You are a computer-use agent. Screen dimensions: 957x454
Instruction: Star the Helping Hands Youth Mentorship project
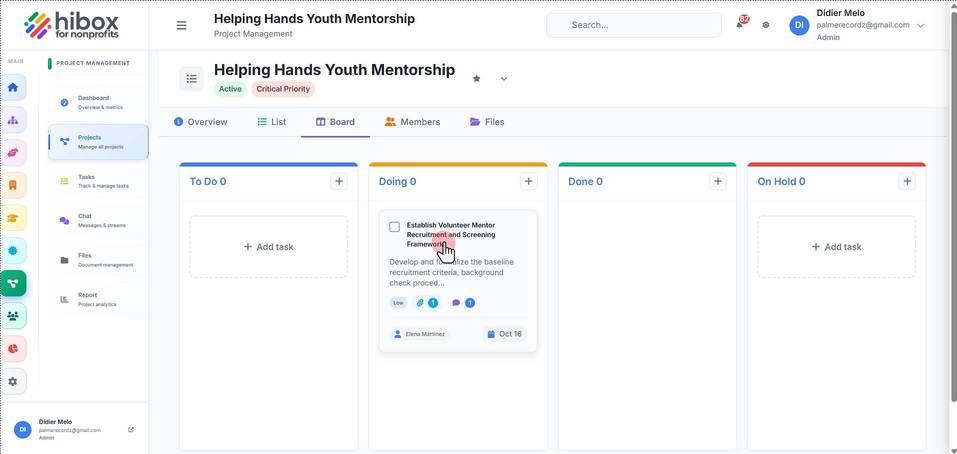(x=477, y=79)
